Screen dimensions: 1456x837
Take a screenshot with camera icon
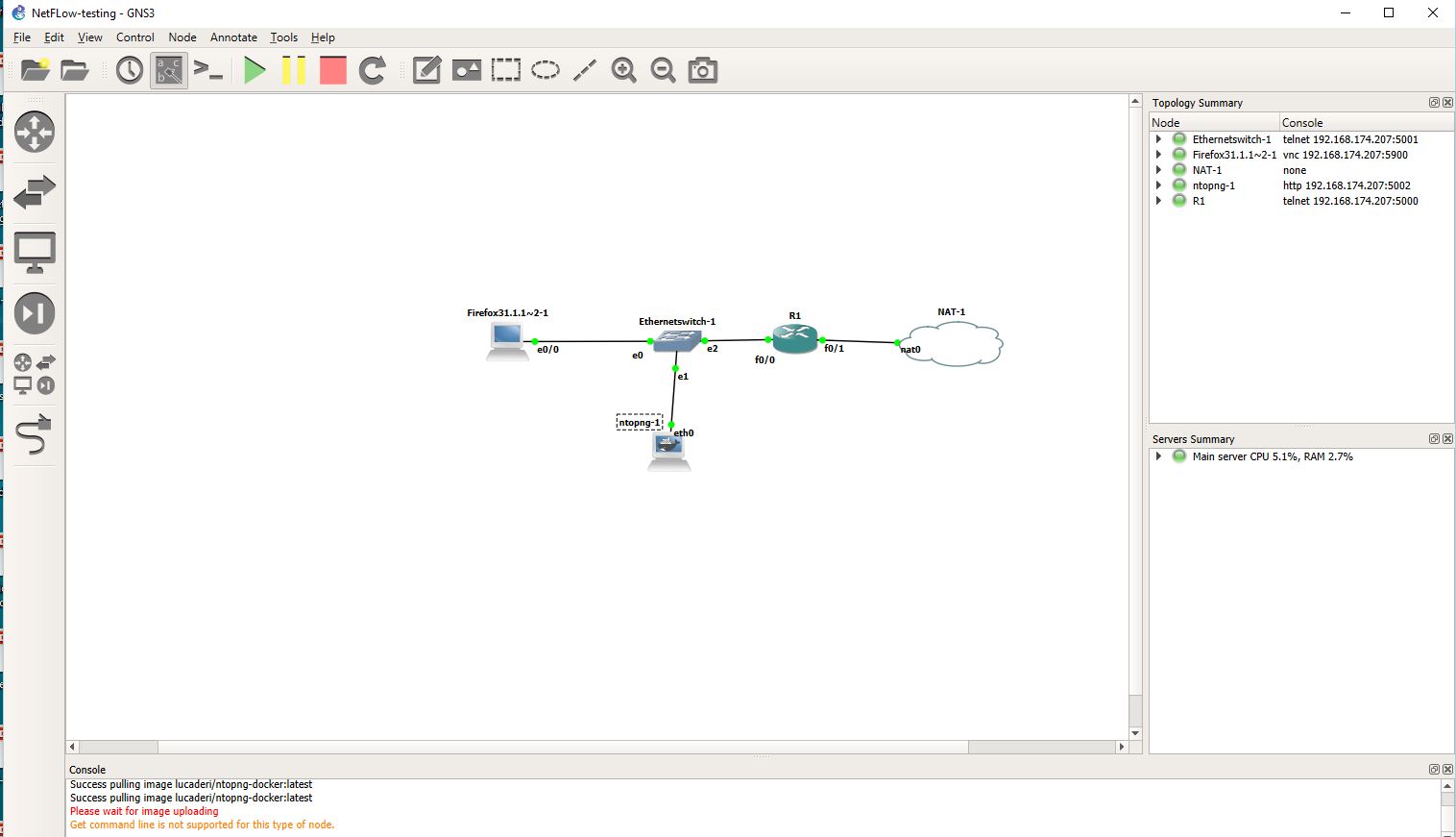[x=703, y=70]
